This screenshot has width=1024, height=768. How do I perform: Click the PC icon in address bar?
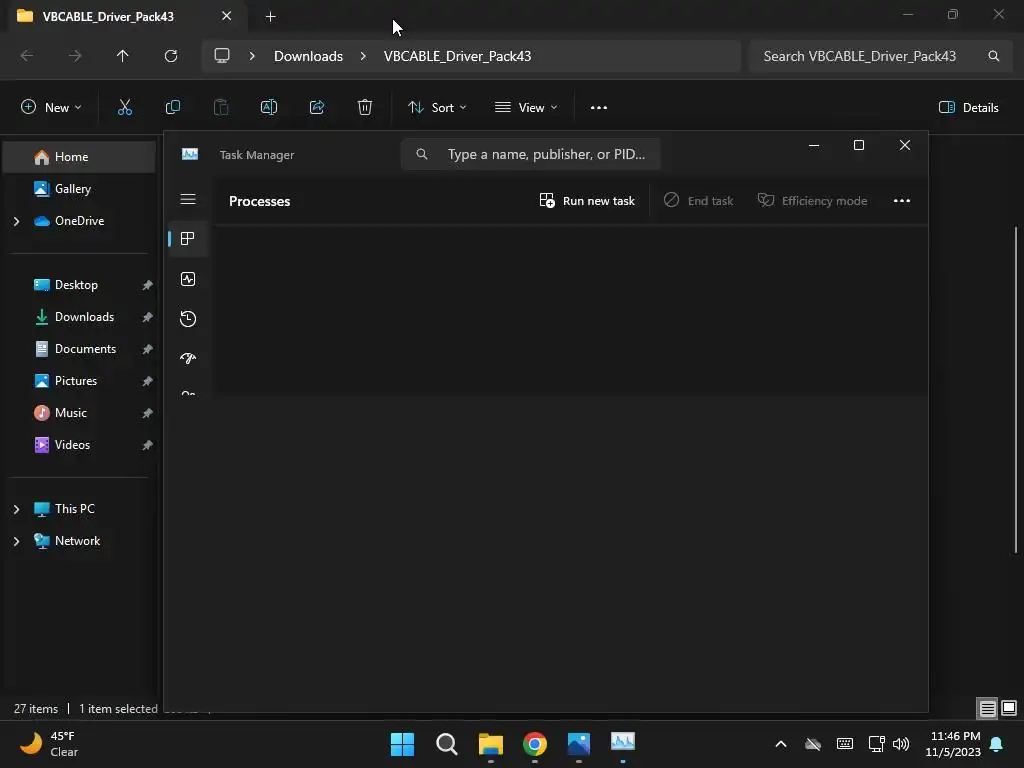click(x=222, y=56)
